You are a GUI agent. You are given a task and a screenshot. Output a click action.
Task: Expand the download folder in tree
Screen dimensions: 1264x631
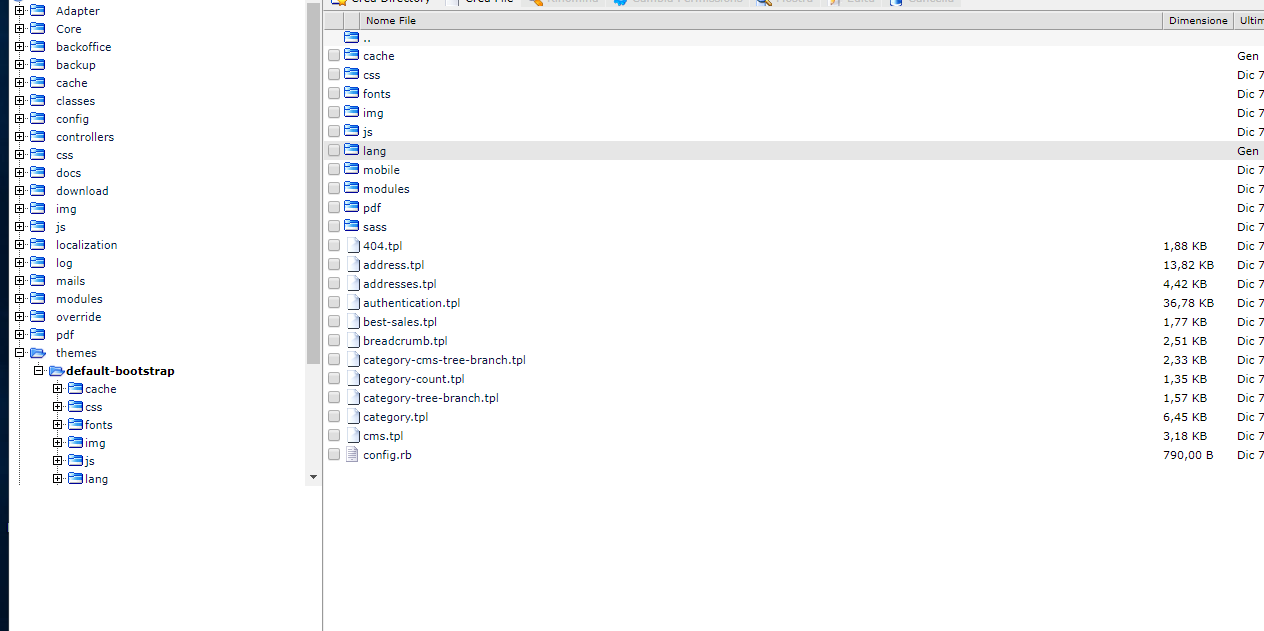click(x=20, y=190)
